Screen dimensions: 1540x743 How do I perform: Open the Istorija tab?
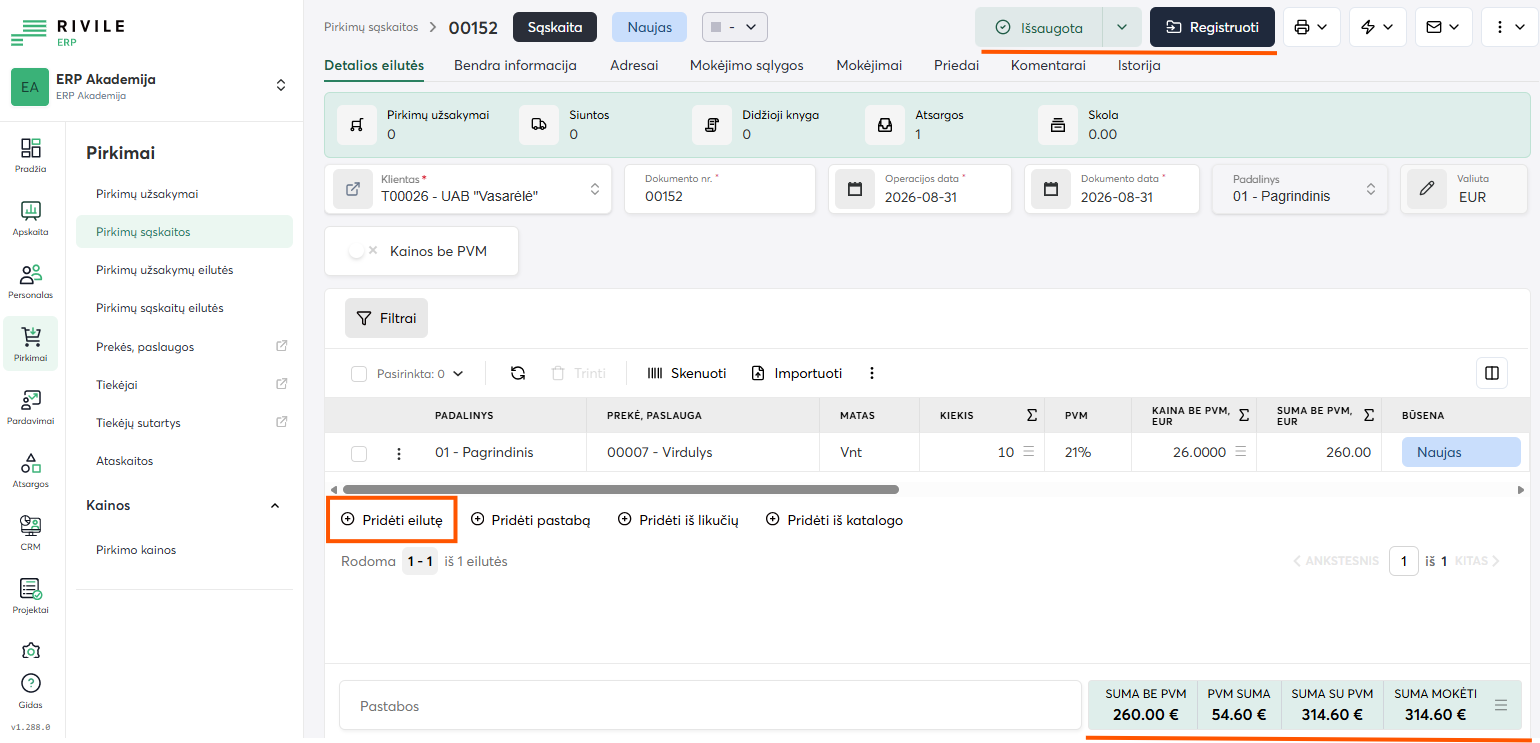1139,65
